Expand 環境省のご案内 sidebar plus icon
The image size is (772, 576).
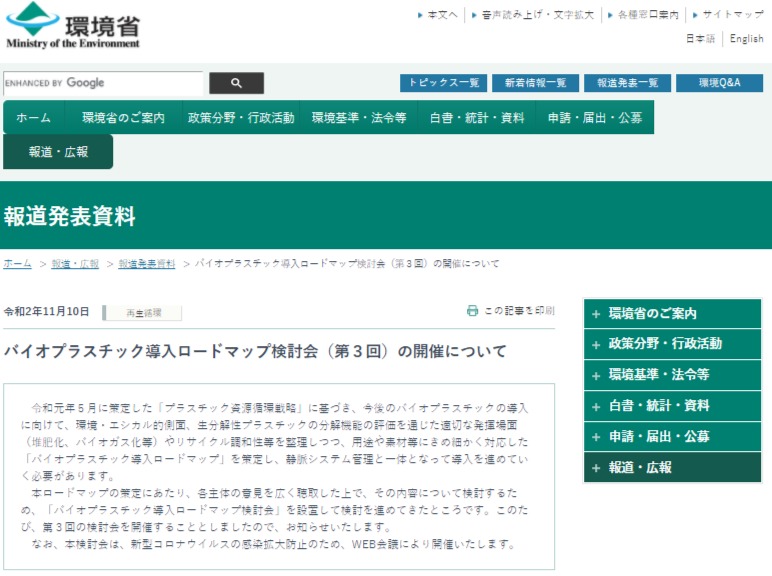(x=596, y=314)
